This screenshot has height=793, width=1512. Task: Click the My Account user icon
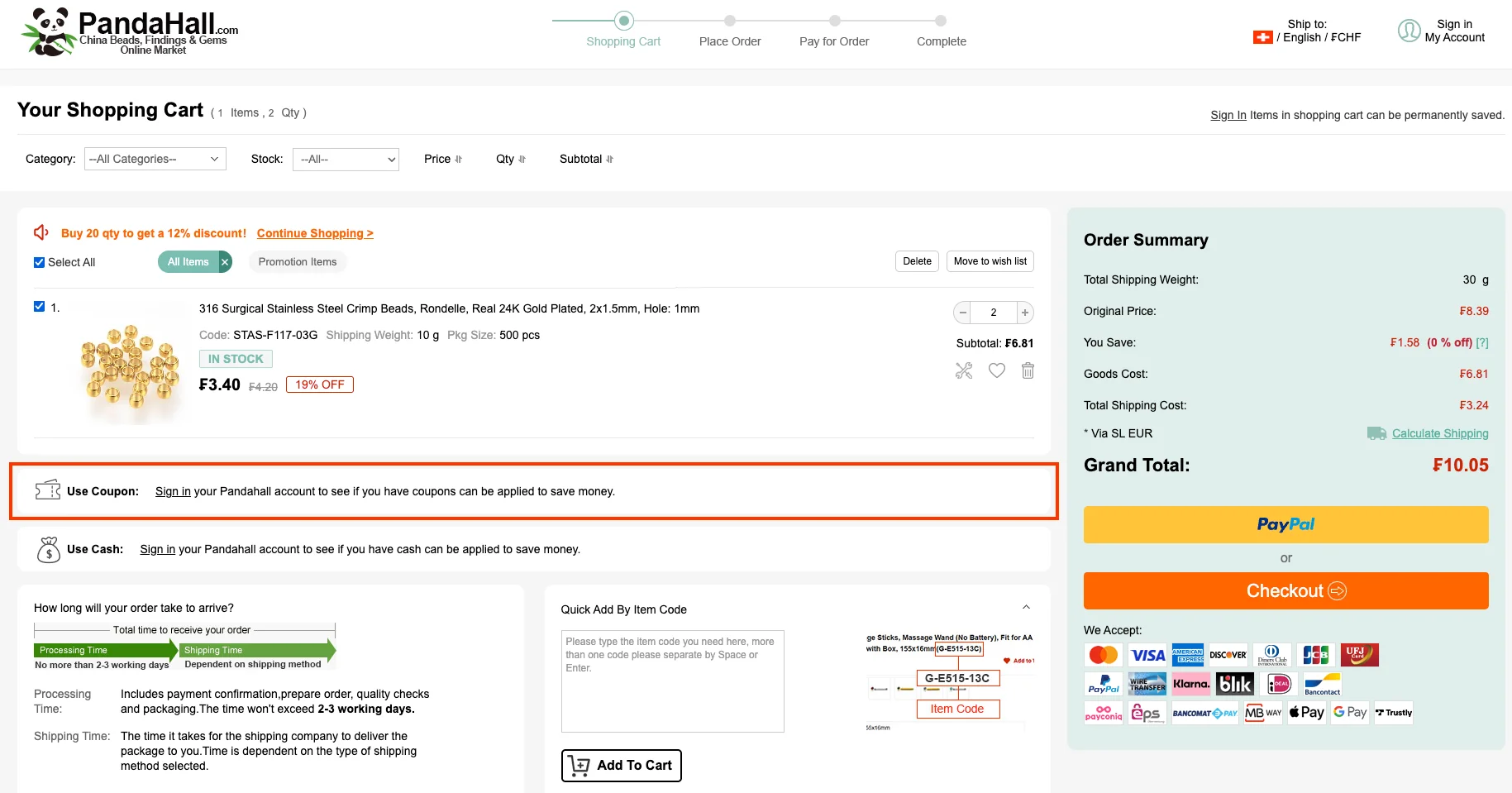1409,31
